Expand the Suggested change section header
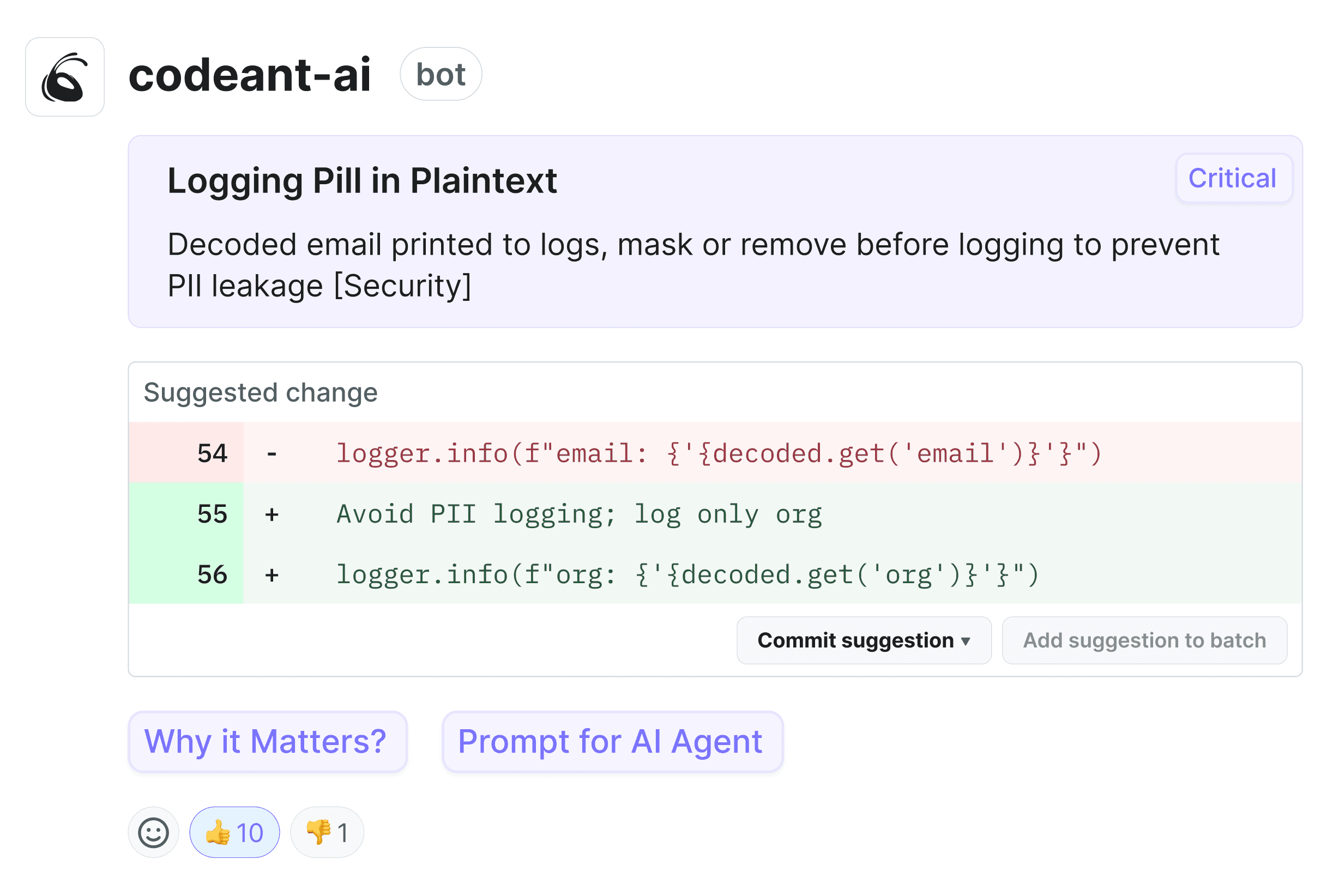Screen dimensions: 1327x896 tap(261, 392)
